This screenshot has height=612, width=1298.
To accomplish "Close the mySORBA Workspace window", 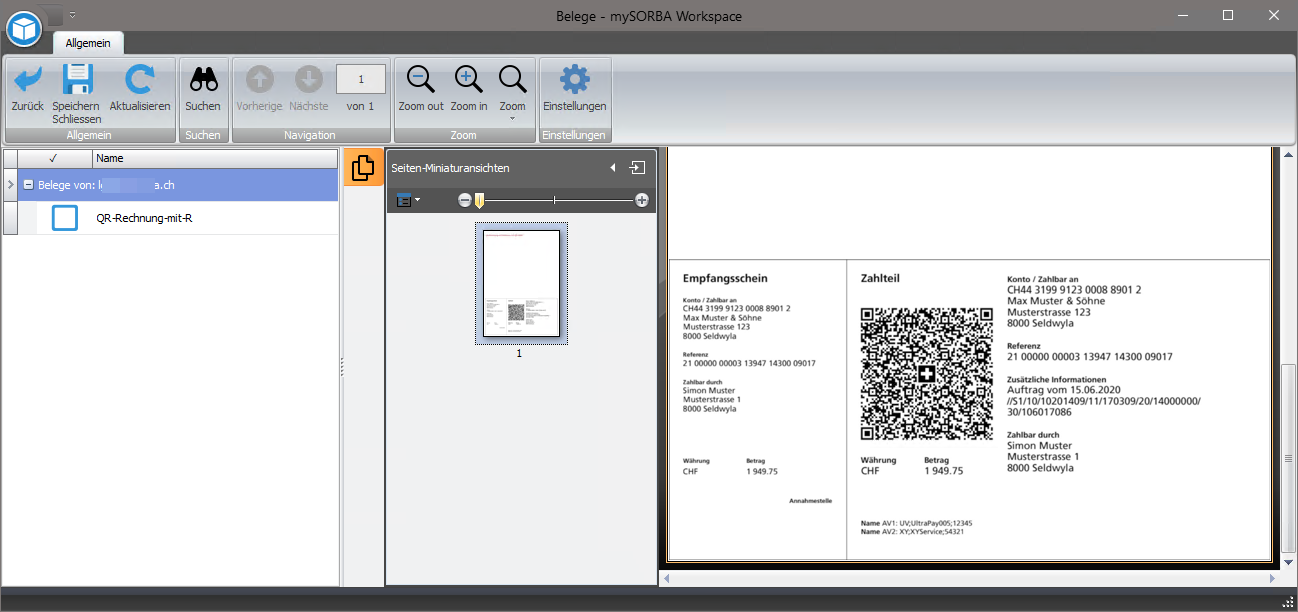I will 1274,15.
